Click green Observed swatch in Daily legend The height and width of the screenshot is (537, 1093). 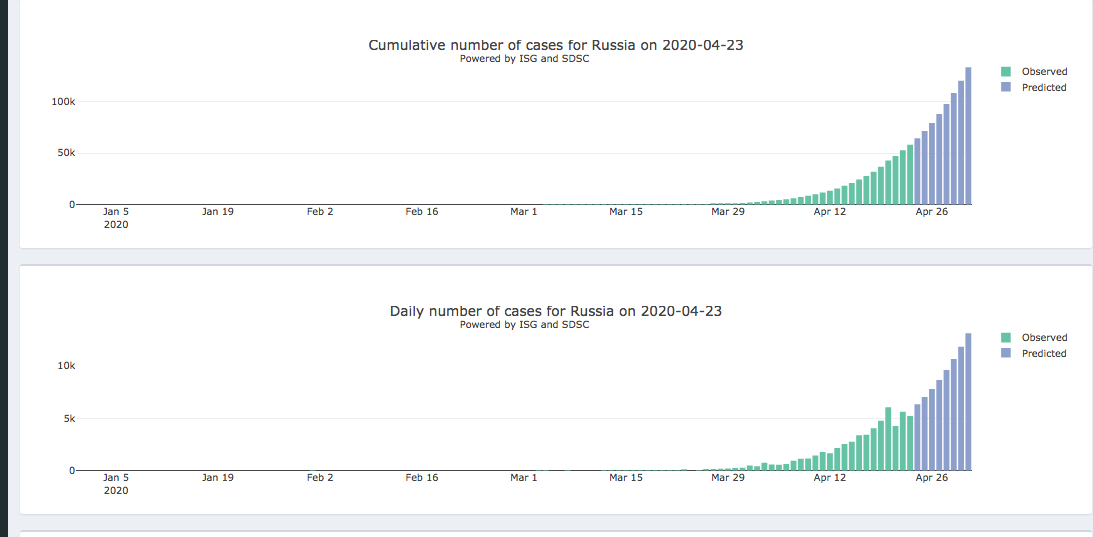pyautogui.click(x=1006, y=338)
